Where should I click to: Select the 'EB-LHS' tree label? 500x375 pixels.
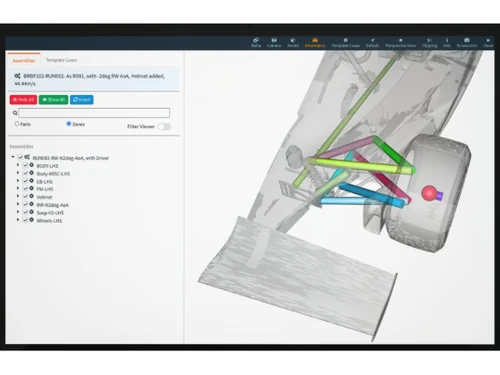(x=44, y=182)
